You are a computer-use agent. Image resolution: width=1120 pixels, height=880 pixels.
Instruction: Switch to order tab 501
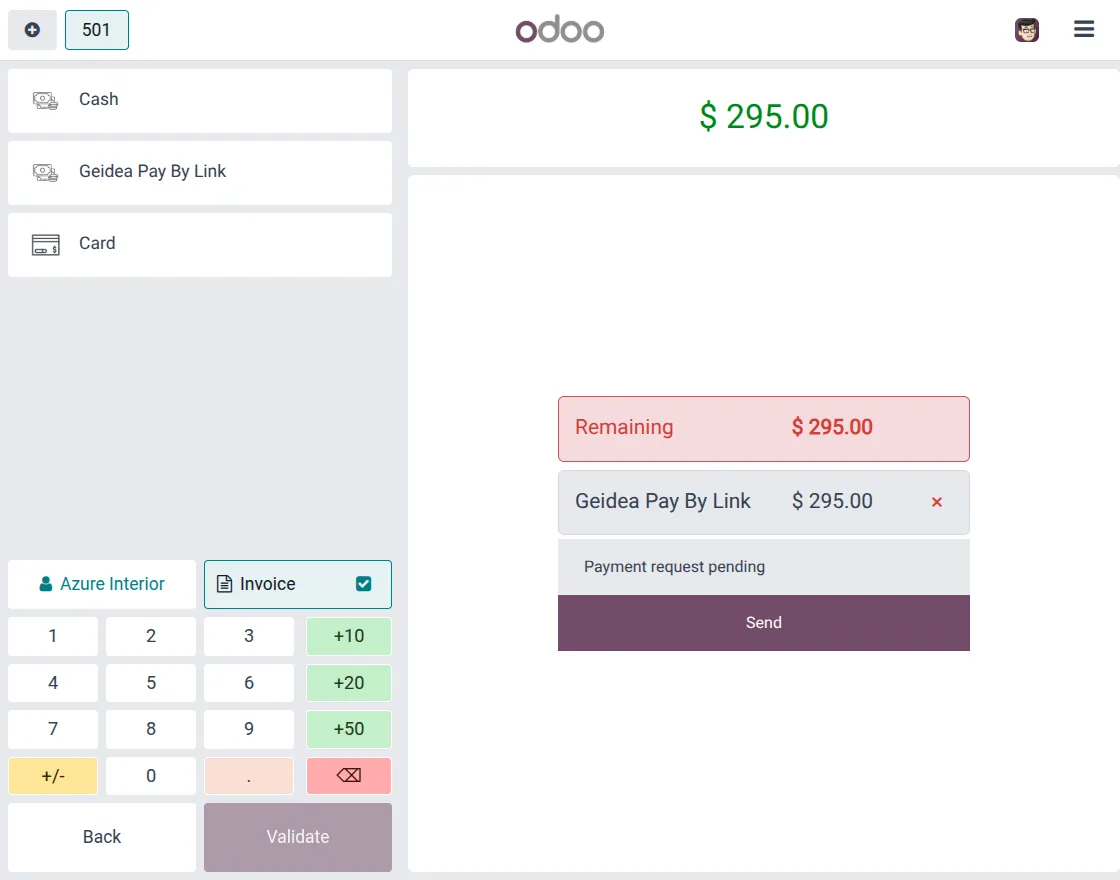coord(97,30)
